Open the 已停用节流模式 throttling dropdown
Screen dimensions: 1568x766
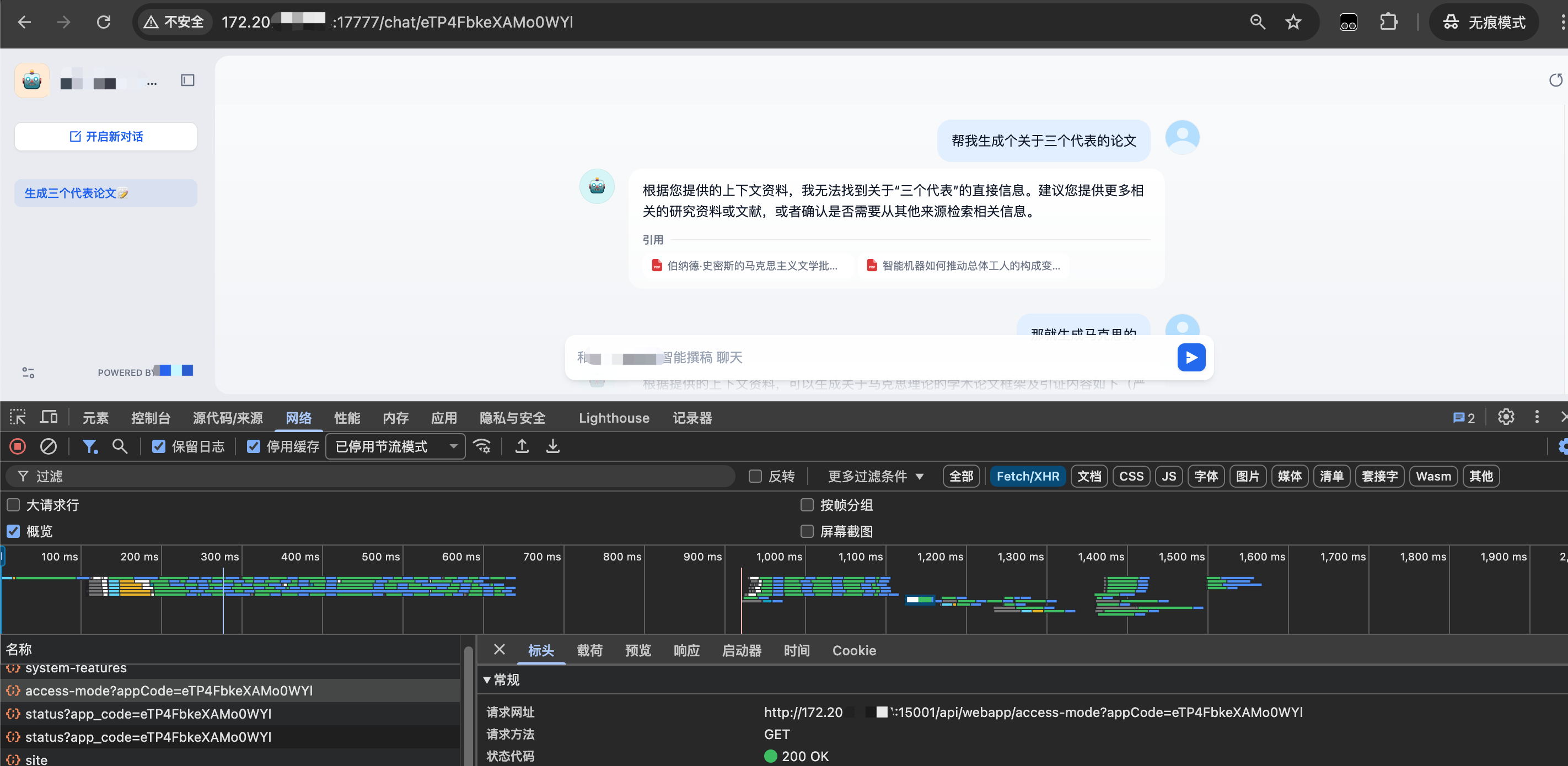pos(396,446)
